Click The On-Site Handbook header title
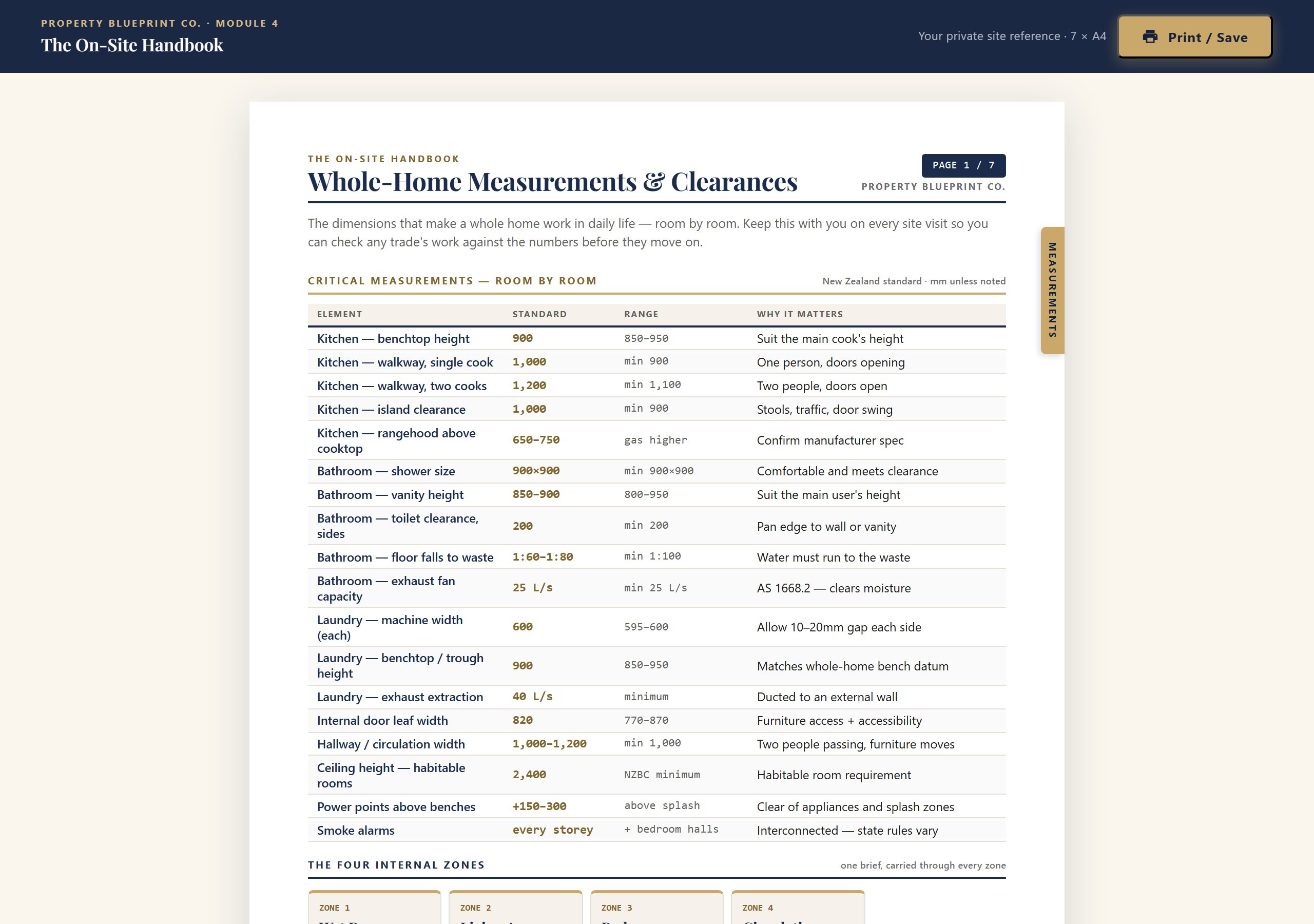 132,45
